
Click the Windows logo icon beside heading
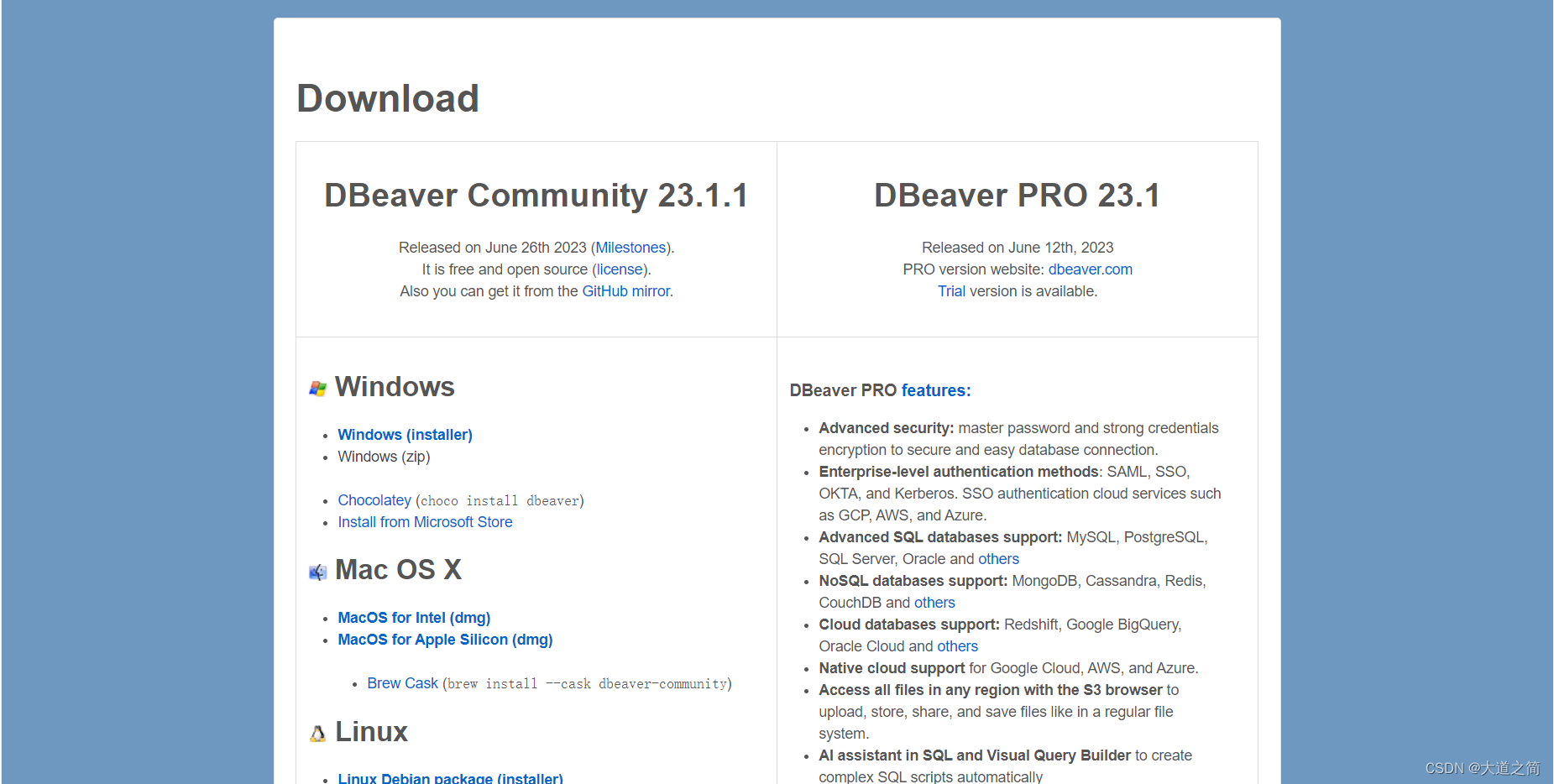click(x=317, y=389)
